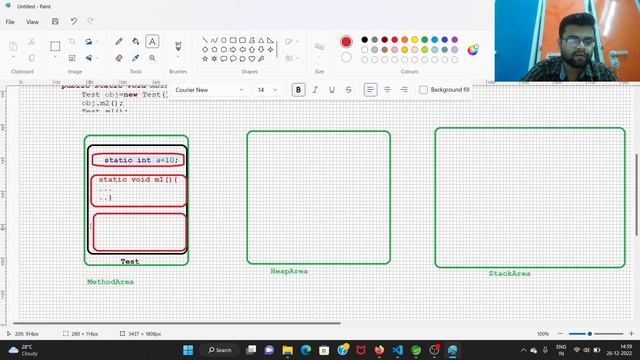
Task: Click the Crop icon in Image group
Action: [72, 42]
